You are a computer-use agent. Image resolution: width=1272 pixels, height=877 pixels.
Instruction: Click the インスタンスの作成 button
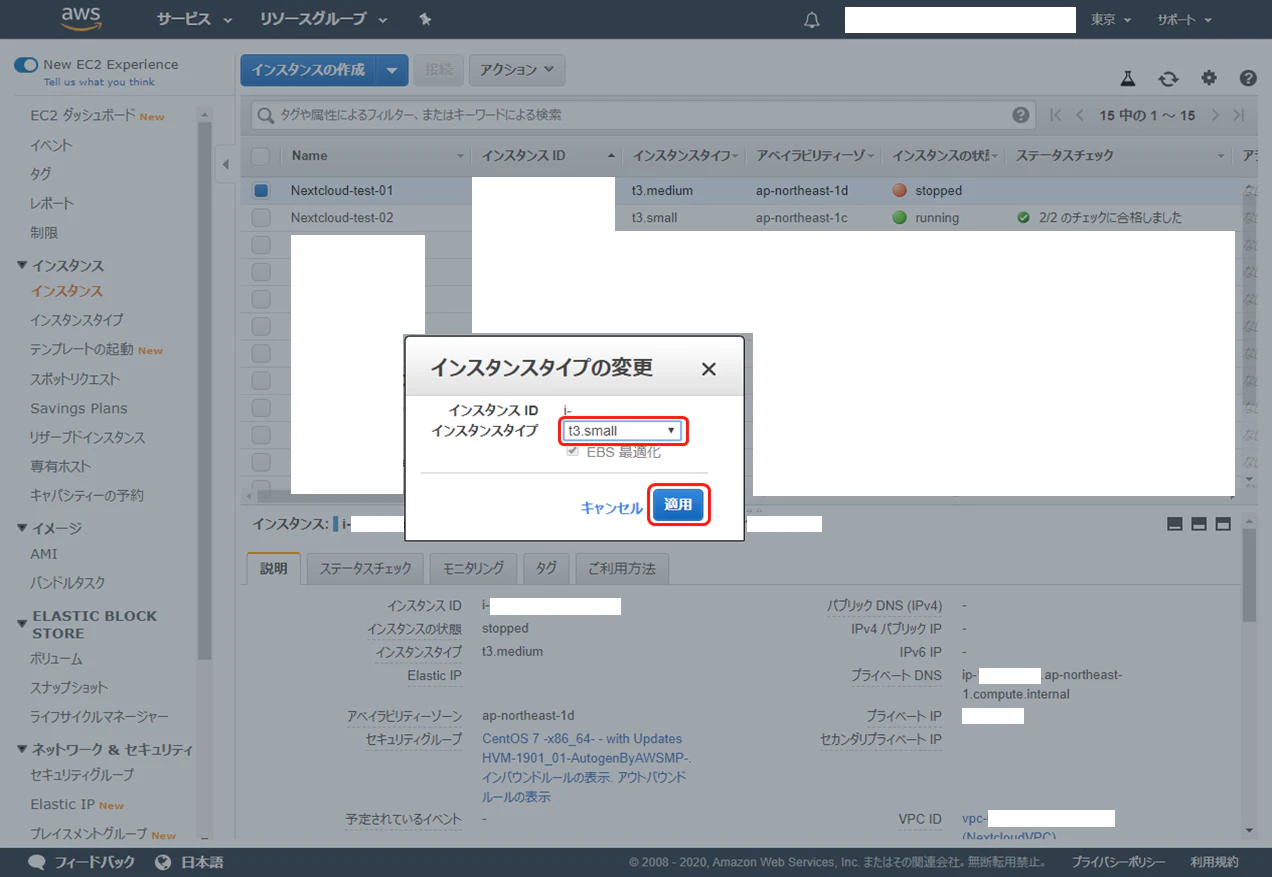pos(308,70)
